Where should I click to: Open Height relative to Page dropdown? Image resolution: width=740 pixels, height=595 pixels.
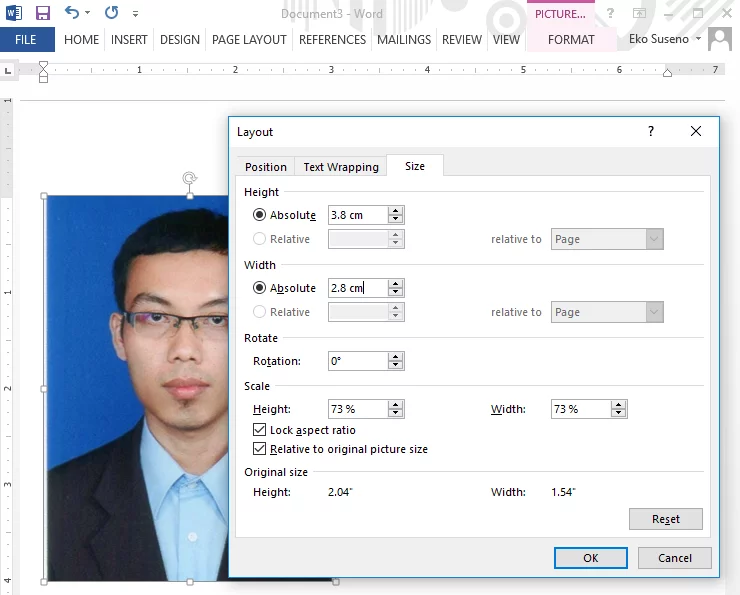tap(607, 239)
